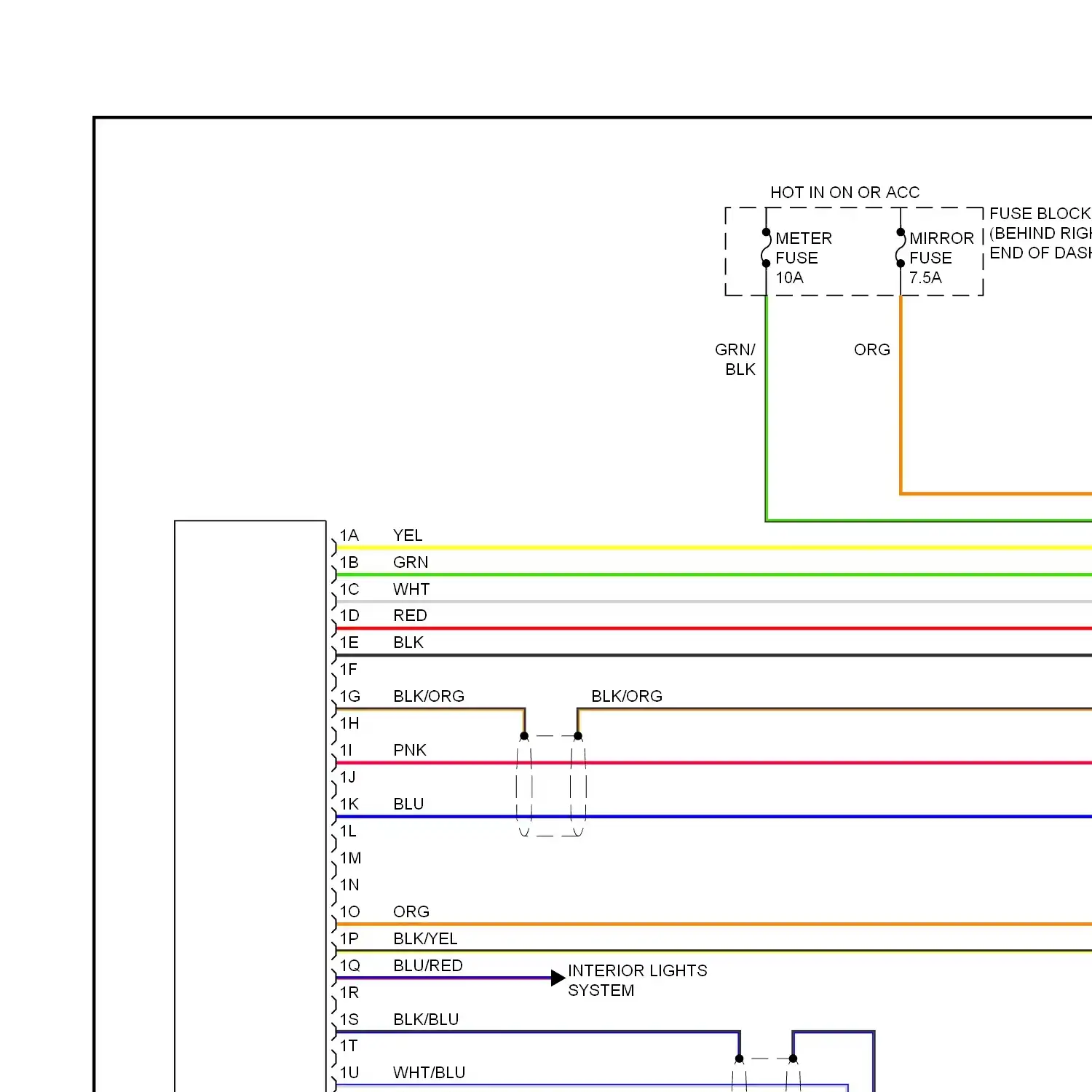1092x1092 pixels.
Task: Select connector pin 1A label
Action: point(349,536)
